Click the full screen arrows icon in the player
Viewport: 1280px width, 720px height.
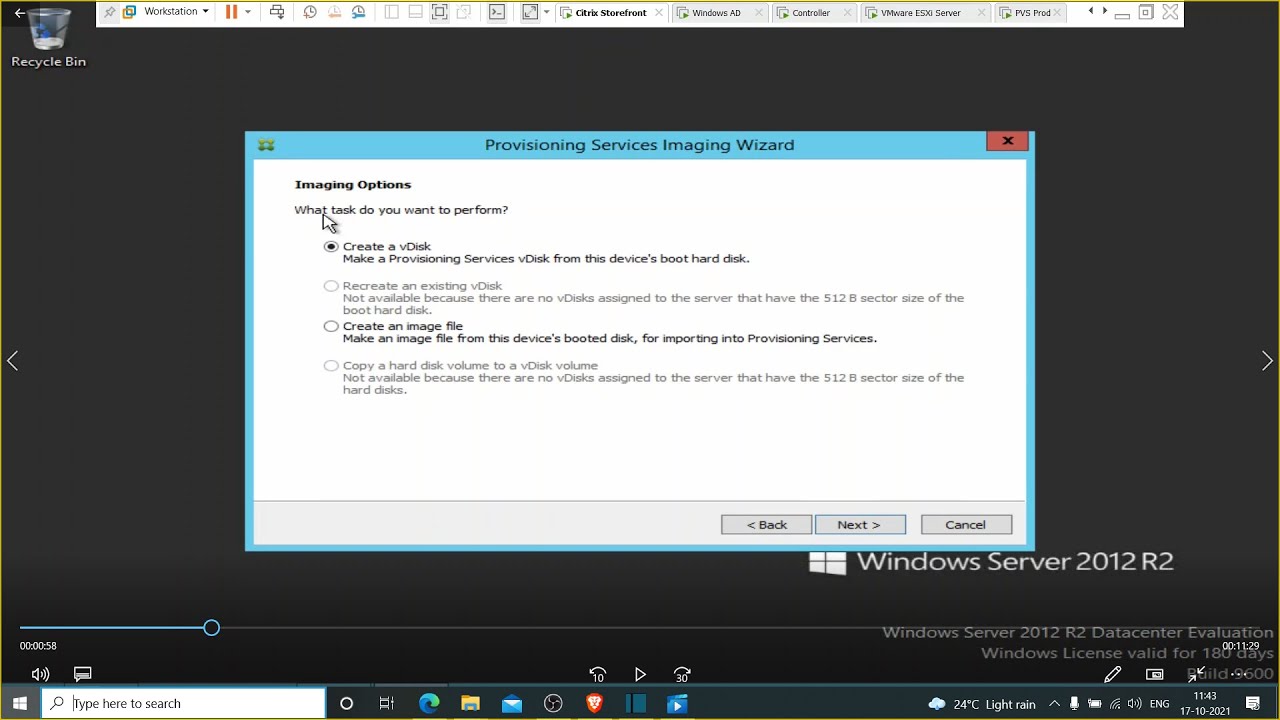pos(1196,675)
